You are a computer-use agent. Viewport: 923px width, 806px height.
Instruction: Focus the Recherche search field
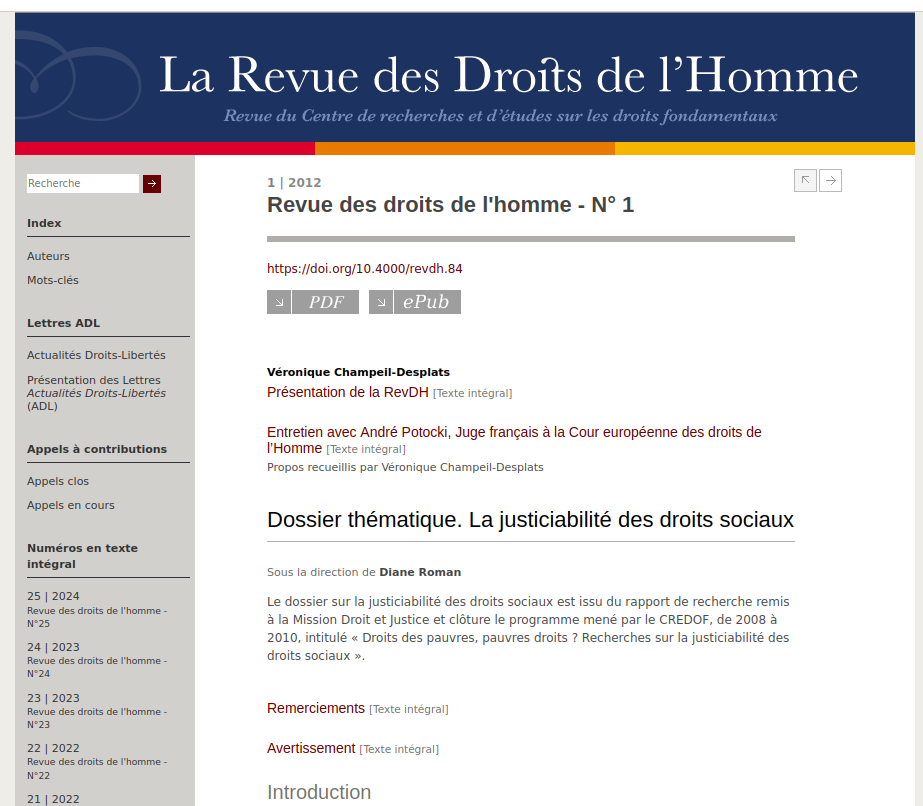(83, 183)
